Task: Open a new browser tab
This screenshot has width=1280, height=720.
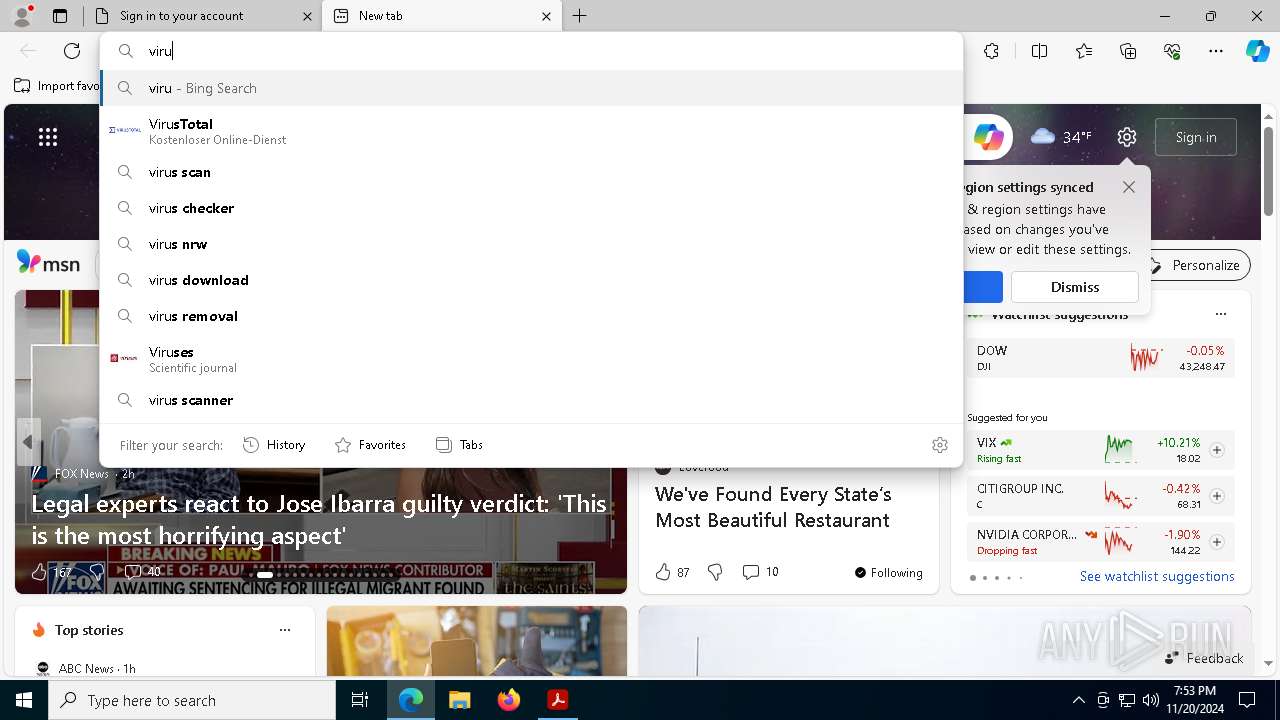Action: tap(579, 16)
